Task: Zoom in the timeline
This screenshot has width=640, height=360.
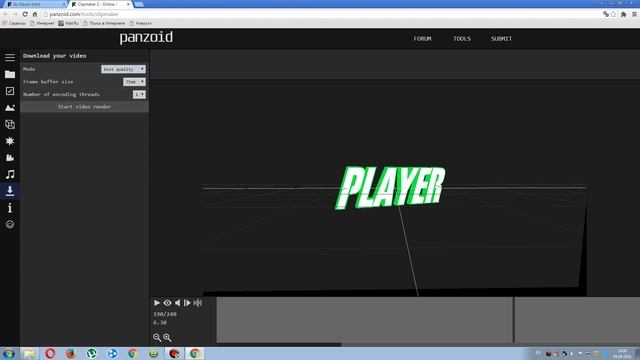Action: coord(167,338)
